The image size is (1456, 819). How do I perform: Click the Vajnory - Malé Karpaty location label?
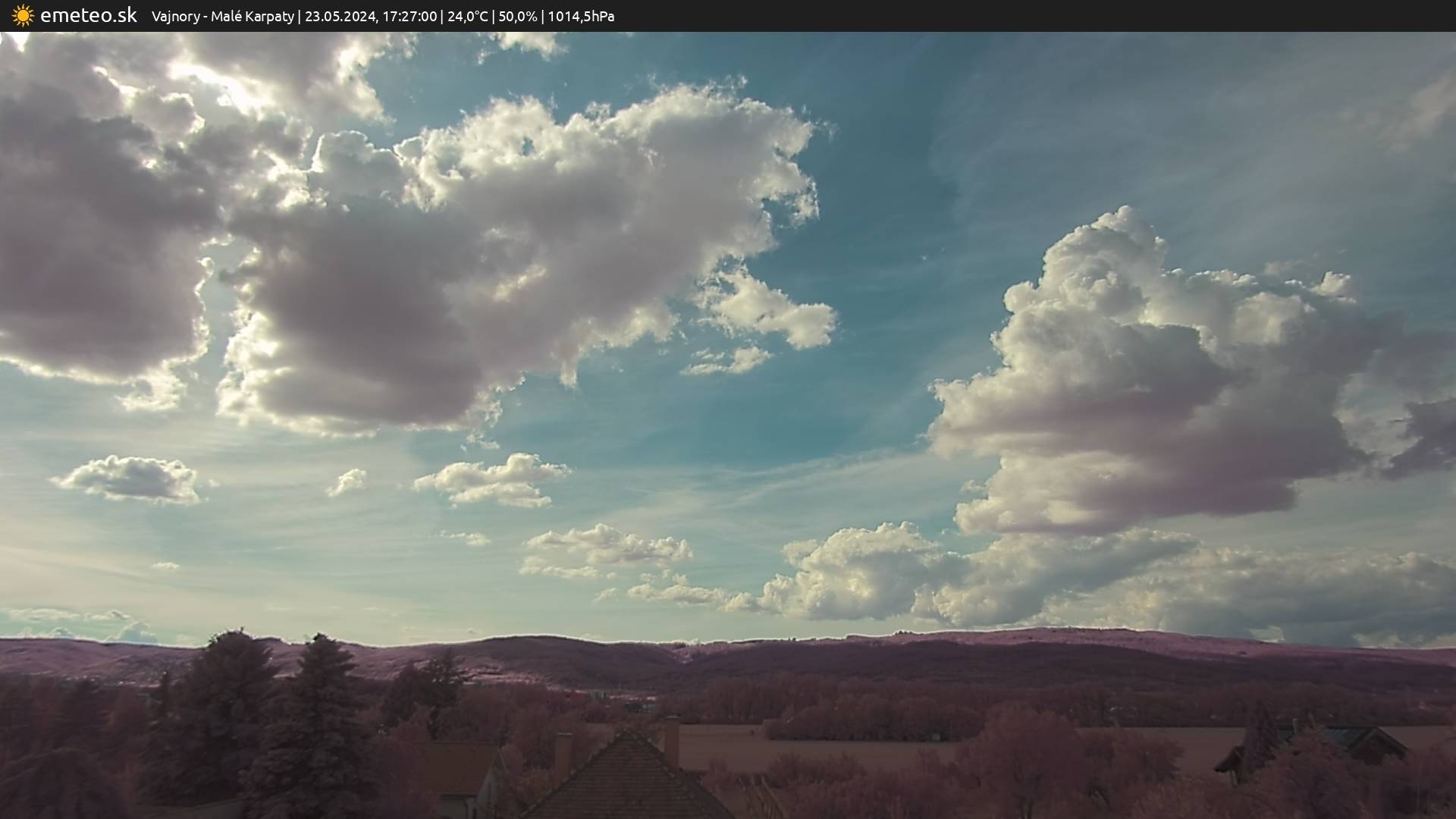tap(222, 16)
